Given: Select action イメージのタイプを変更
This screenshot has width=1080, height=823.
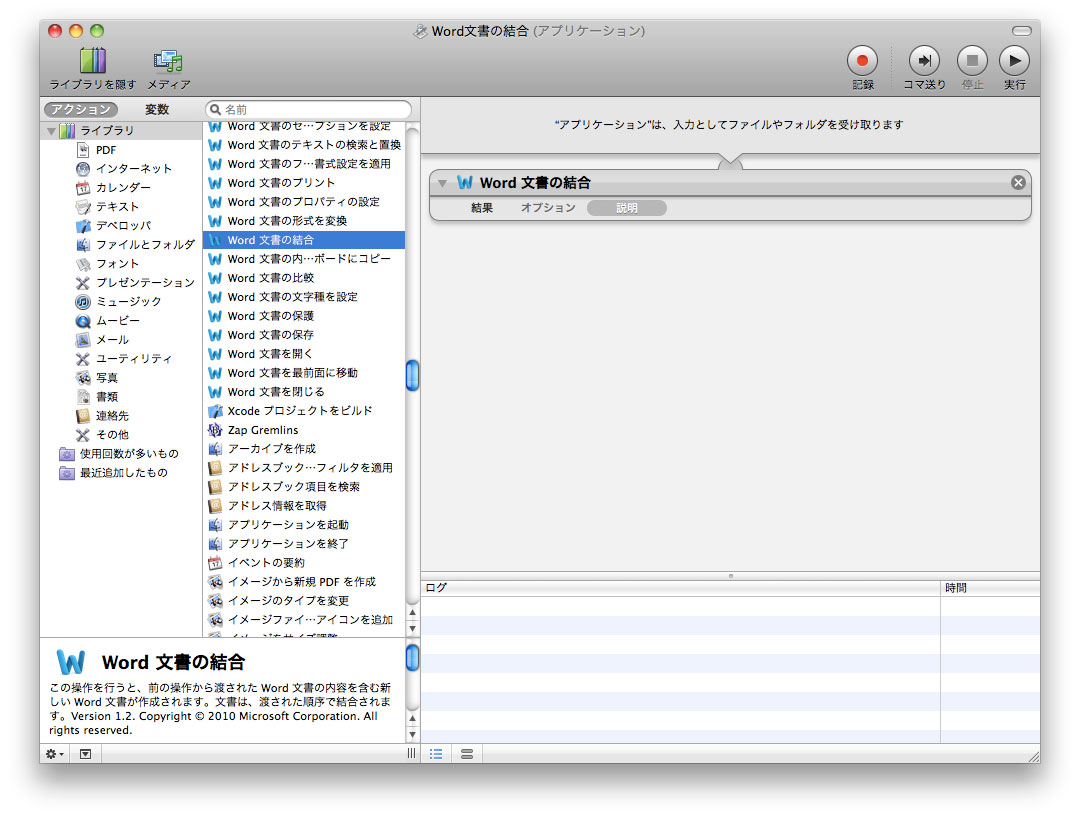Looking at the screenshot, I should point(304,601).
